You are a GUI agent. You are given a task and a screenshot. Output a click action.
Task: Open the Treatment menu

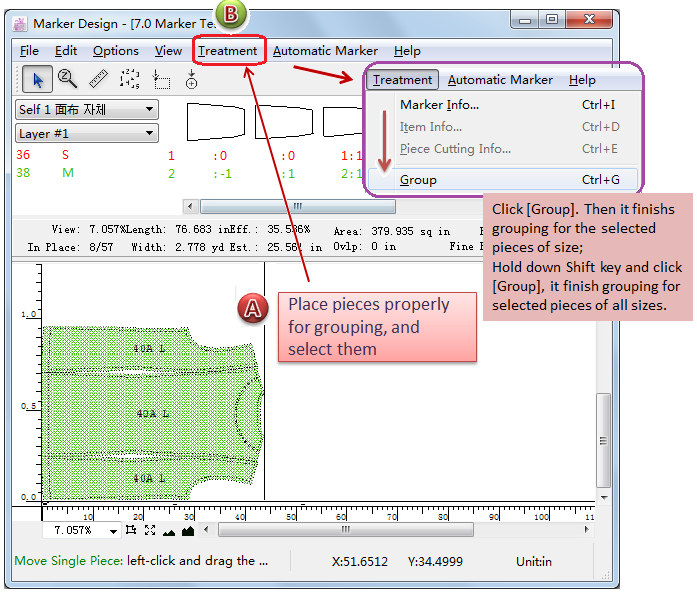pos(227,51)
